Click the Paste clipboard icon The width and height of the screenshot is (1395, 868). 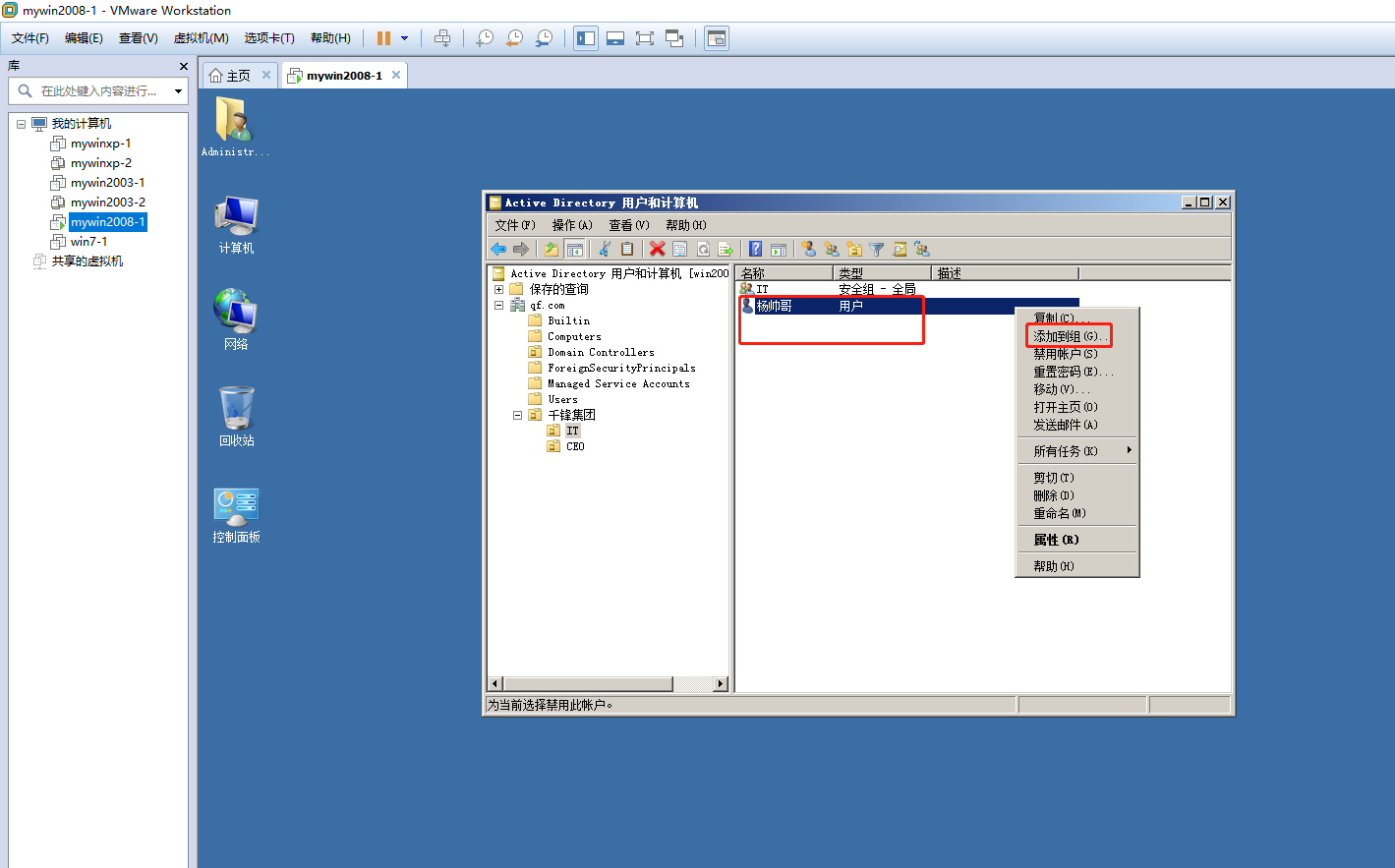click(627, 249)
